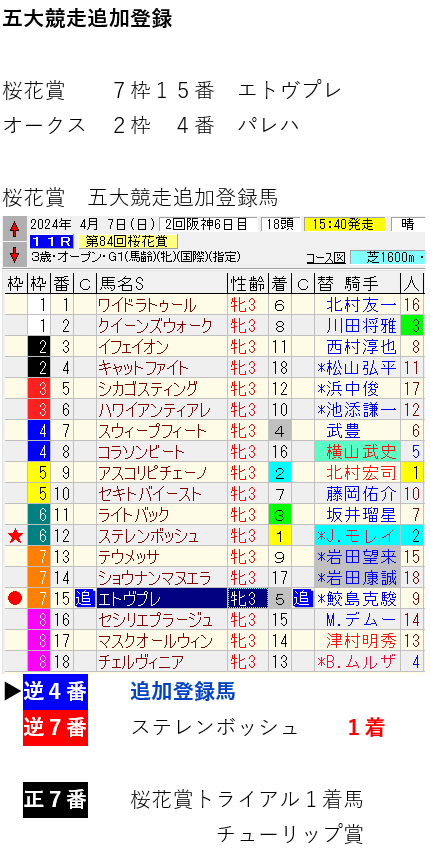Select the highlighted エトヴプレ horse name cell
430x850 pixels.
tap(162, 598)
